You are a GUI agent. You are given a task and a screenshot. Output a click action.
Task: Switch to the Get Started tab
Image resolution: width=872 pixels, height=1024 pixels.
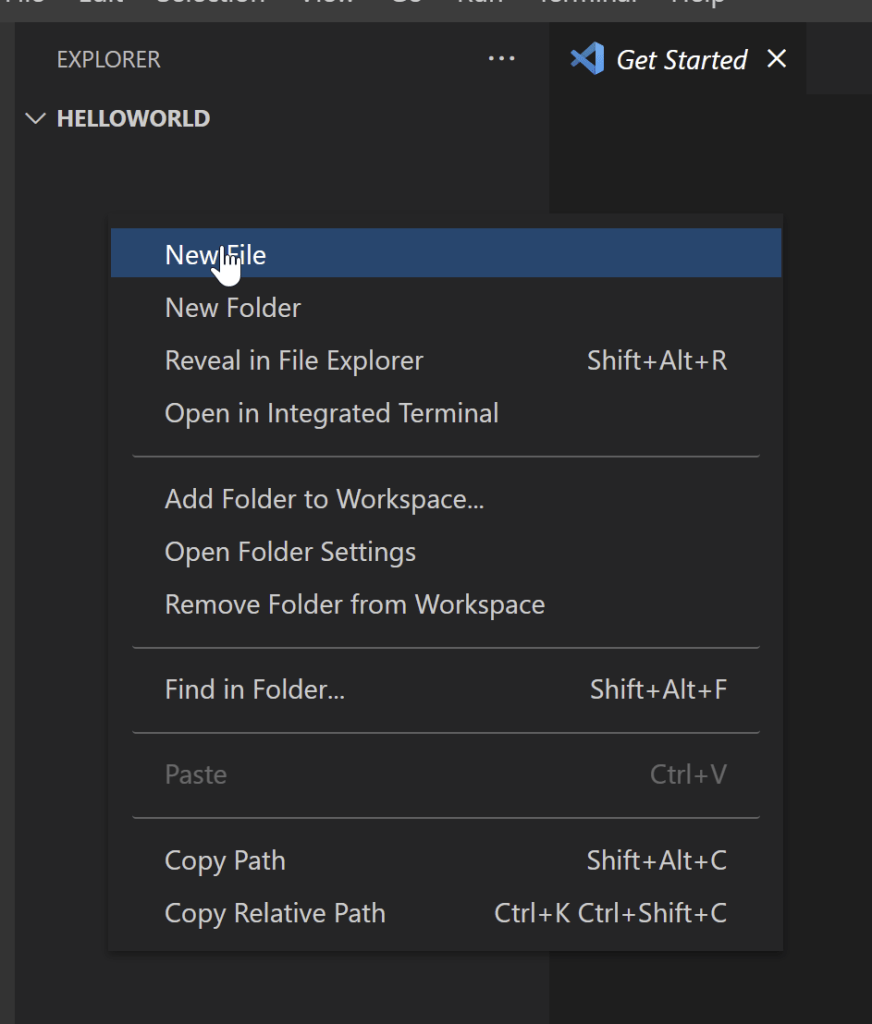pos(681,60)
